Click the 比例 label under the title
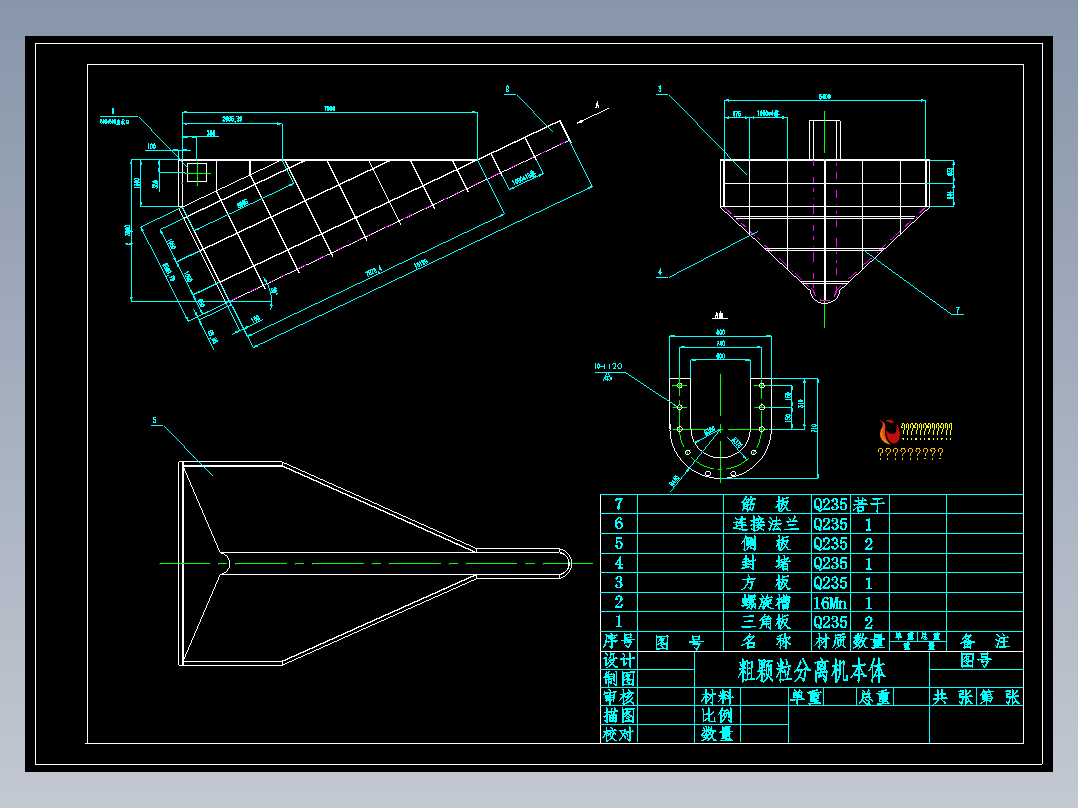The image size is (1078, 808). click(x=717, y=716)
